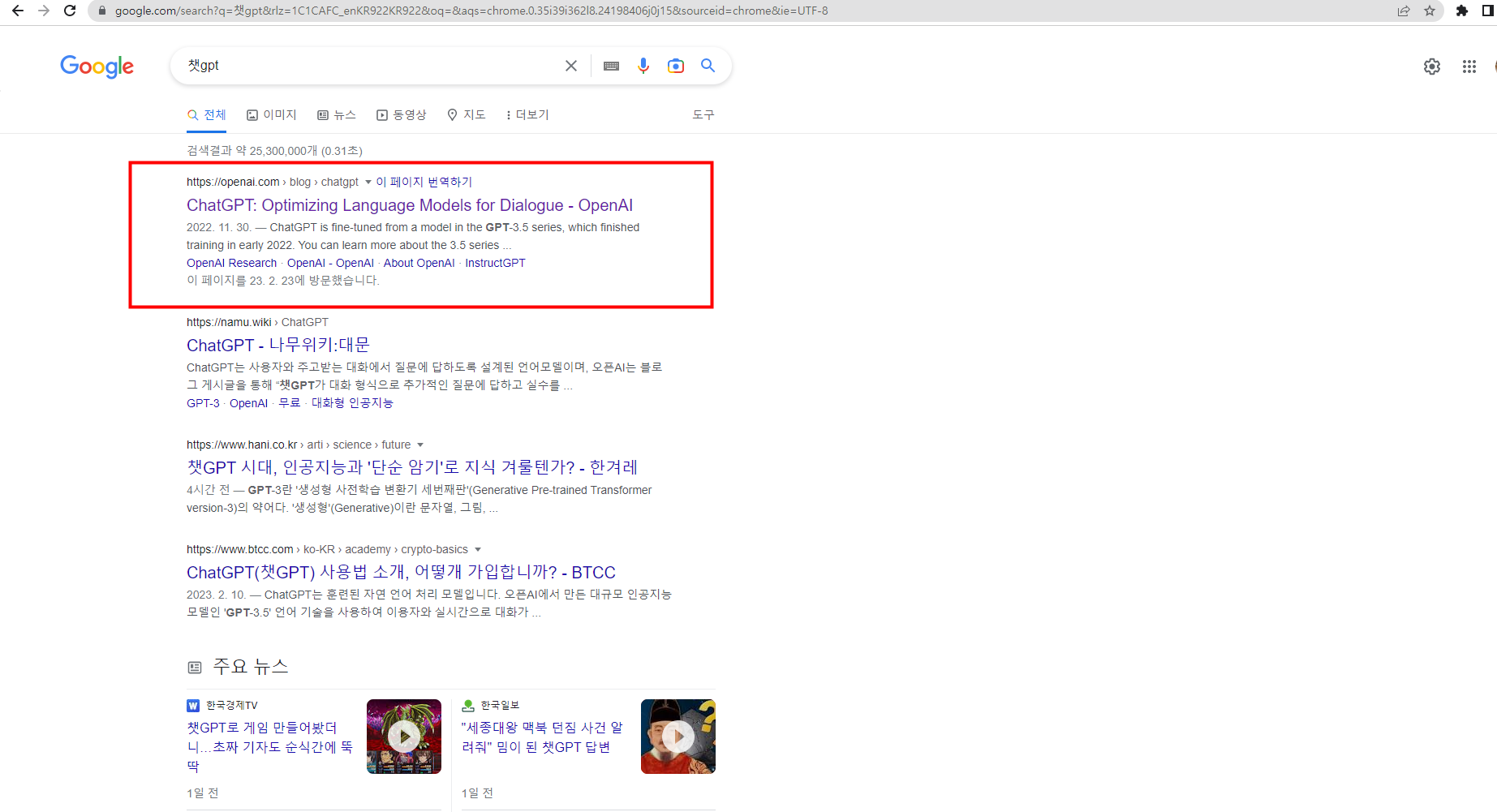This screenshot has height=812, width=1497.
Task: Open the OpenAI Research sitelink
Action: click(232, 263)
